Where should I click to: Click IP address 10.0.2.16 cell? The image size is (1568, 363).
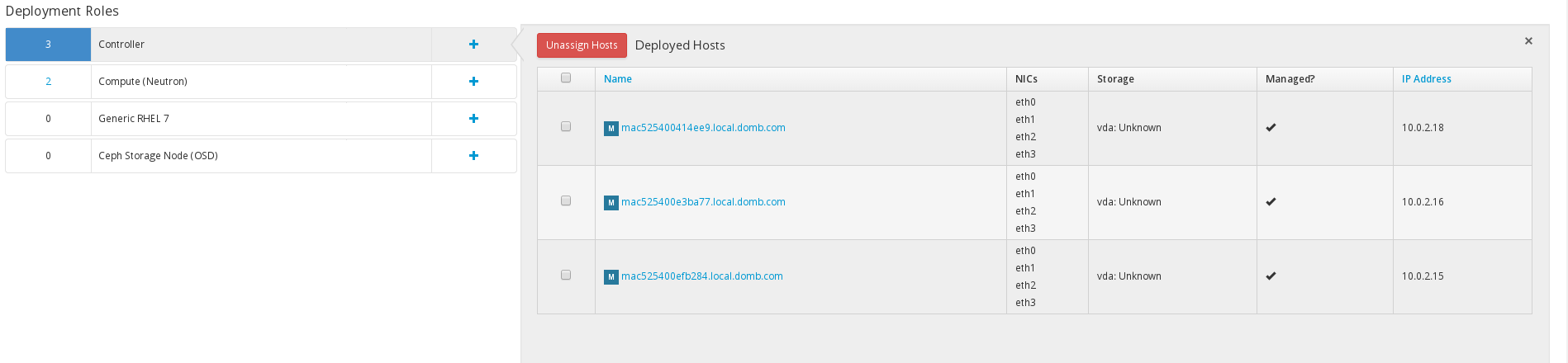(x=1462, y=202)
